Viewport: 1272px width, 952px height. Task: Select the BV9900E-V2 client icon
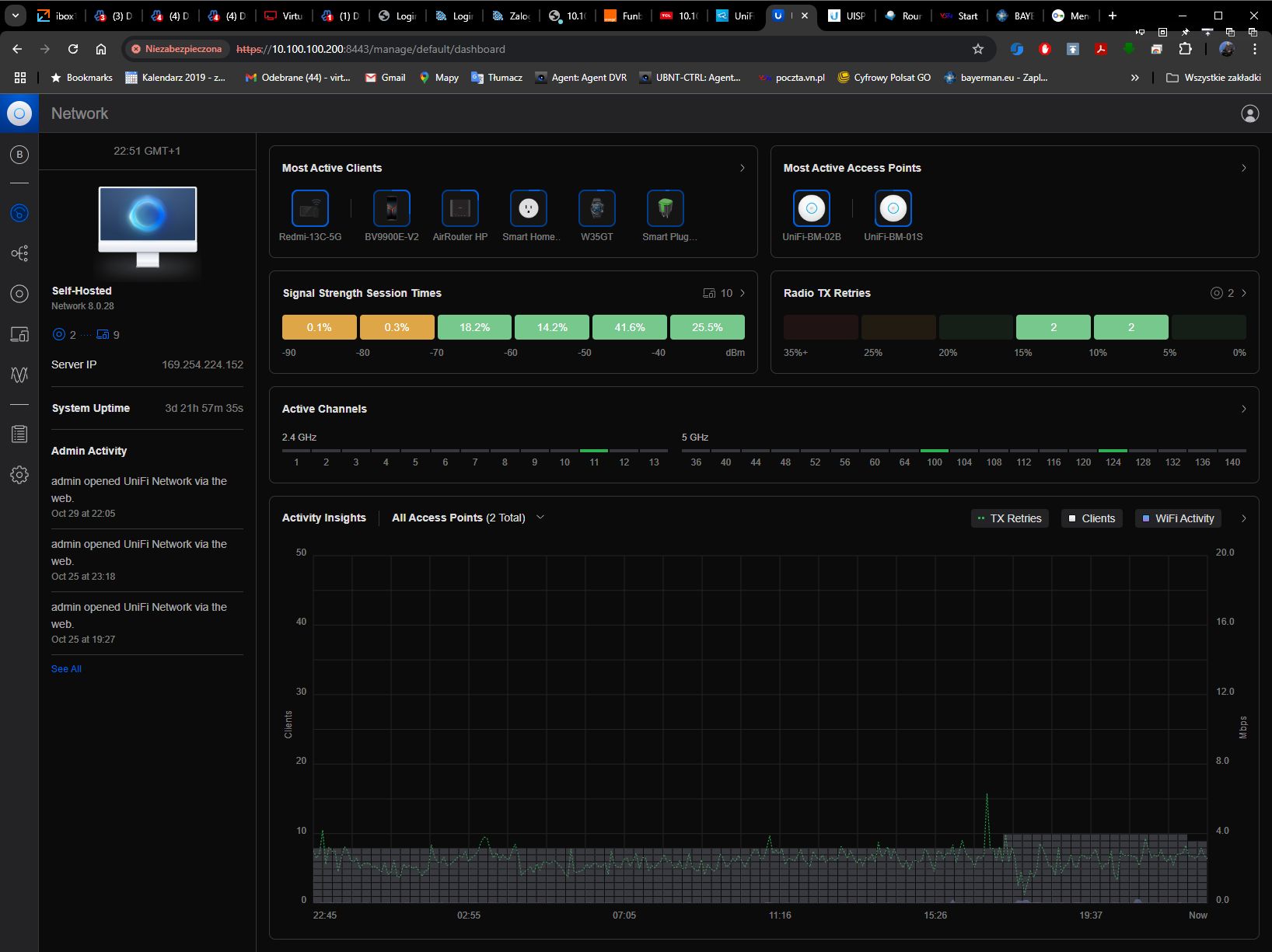click(392, 208)
